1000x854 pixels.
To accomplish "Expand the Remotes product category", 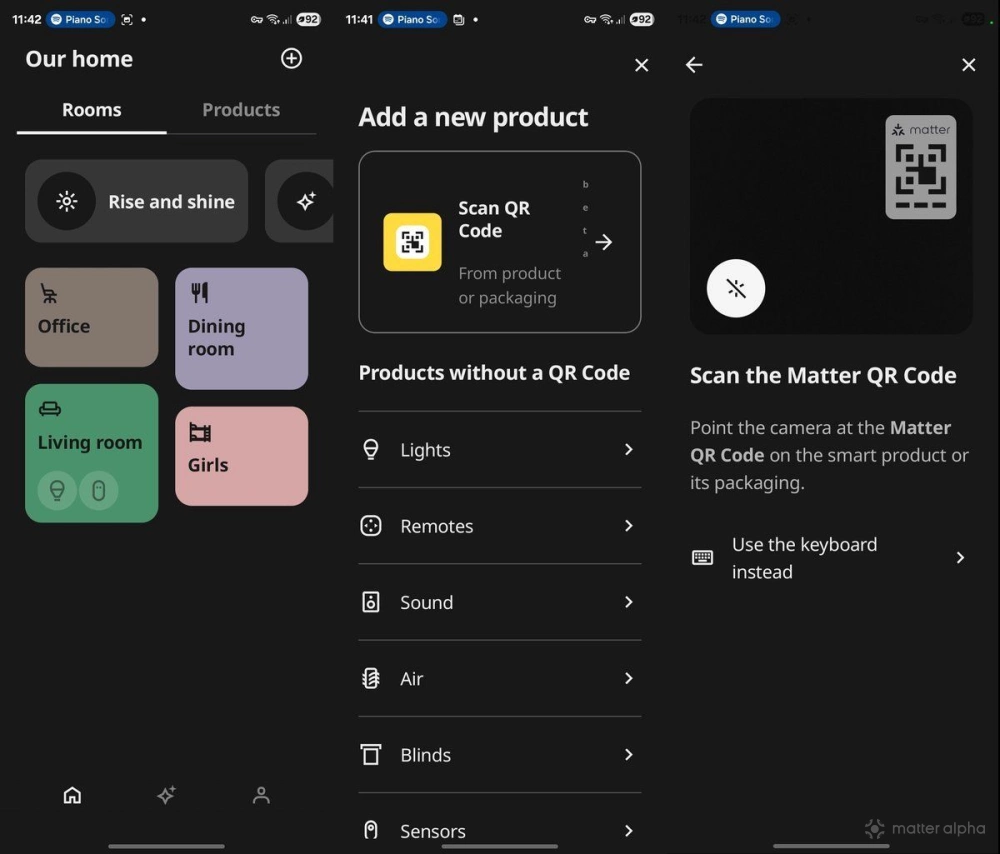I will (x=499, y=526).
